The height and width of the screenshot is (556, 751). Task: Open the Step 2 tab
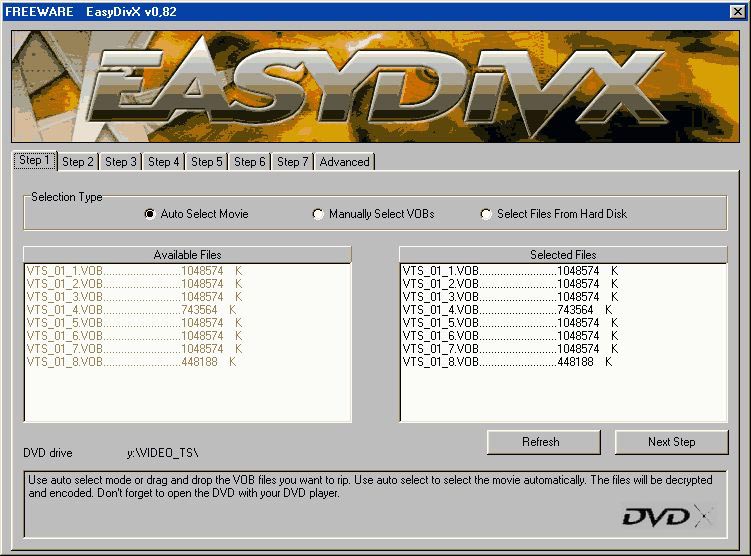point(78,162)
